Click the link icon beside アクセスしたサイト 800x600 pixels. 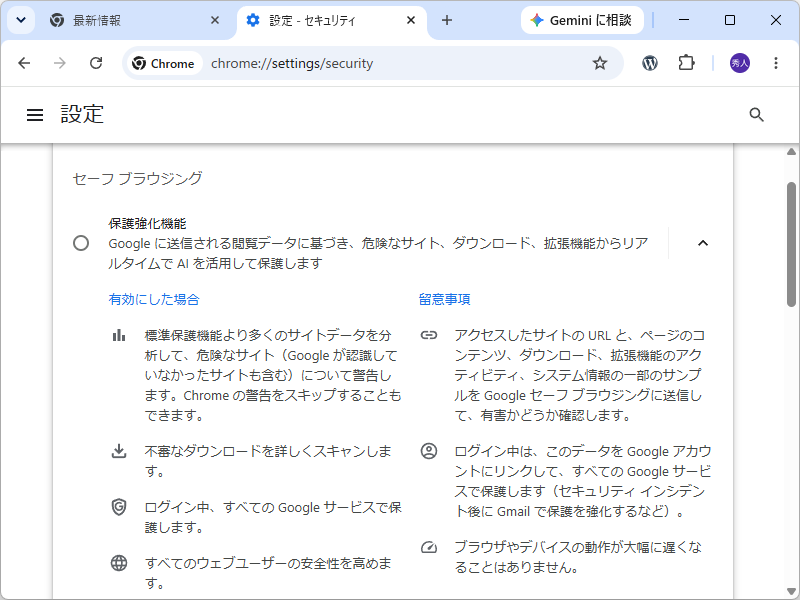[429, 335]
